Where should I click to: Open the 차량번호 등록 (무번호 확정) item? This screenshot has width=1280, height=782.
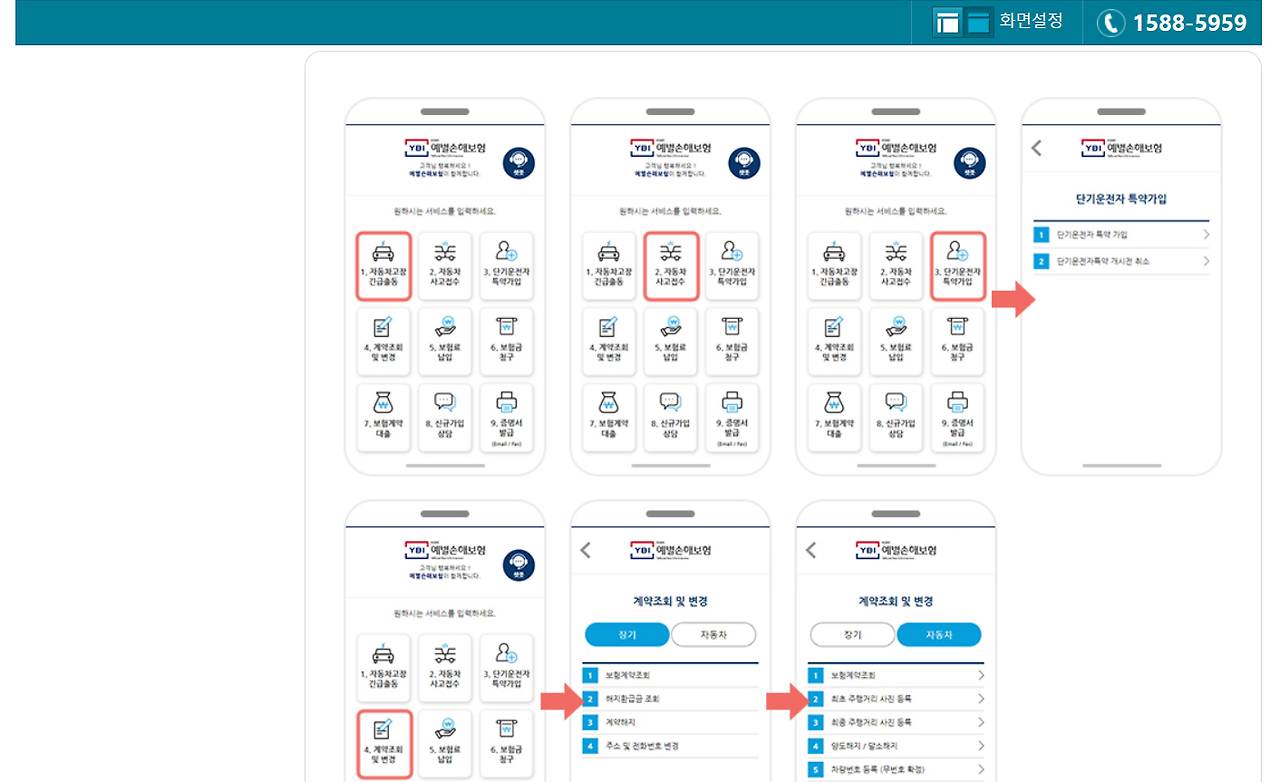click(897, 770)
